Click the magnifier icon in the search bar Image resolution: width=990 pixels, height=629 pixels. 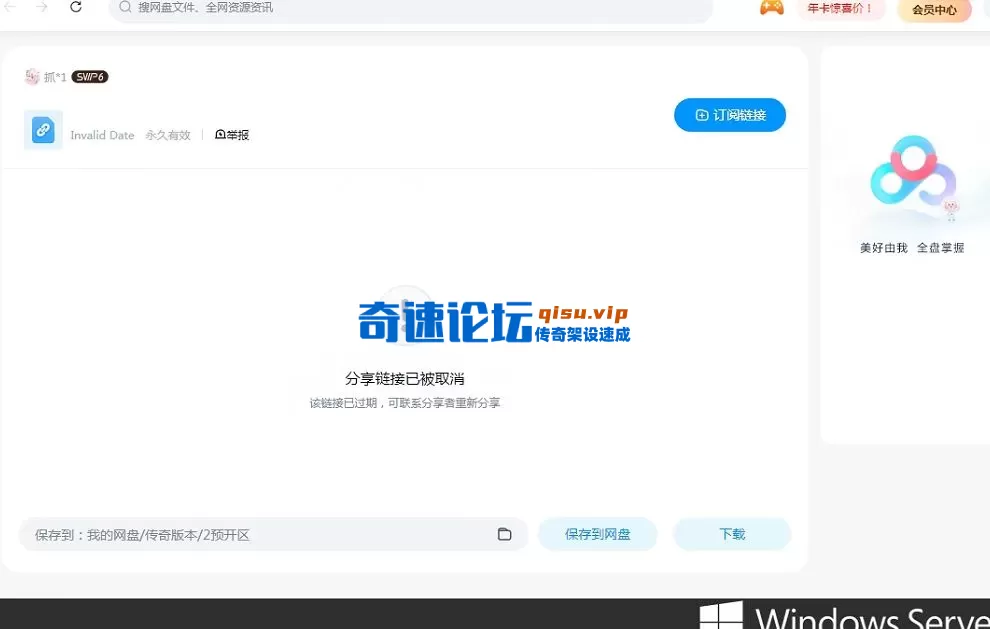tap(123, 8)
